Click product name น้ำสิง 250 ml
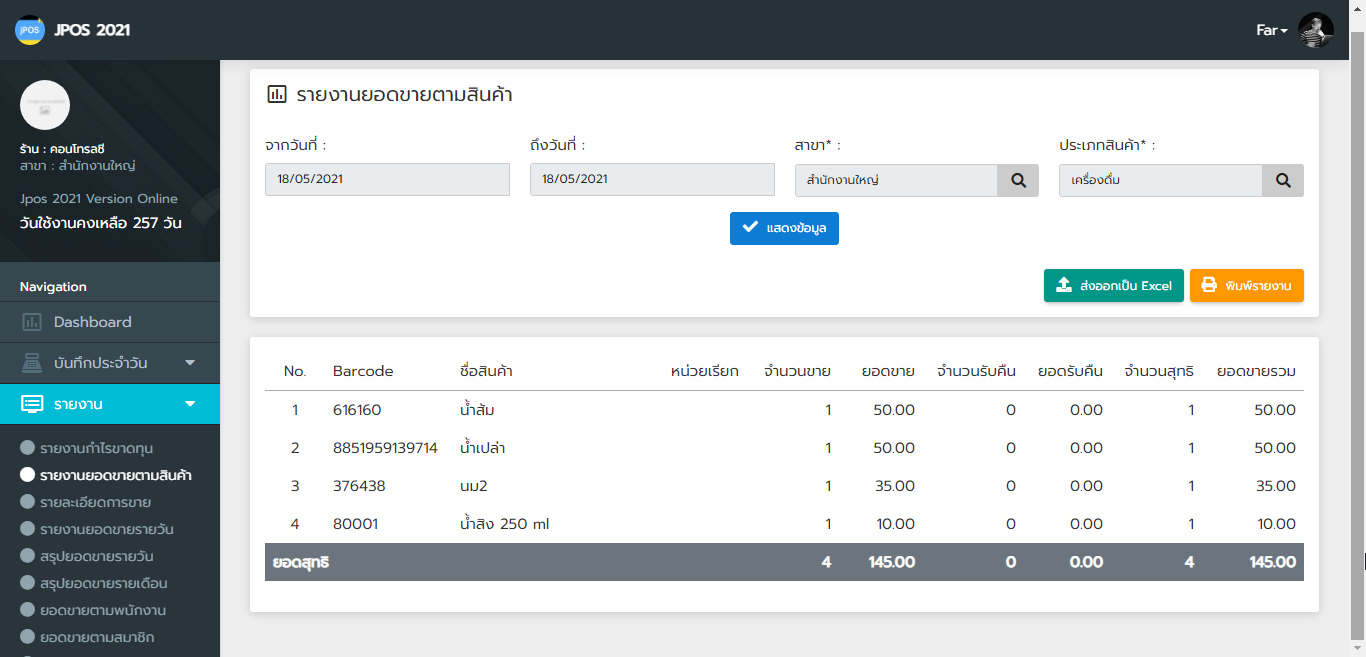Image resolution: width=1366 pixels, height=657 pixels. point(504,524)
